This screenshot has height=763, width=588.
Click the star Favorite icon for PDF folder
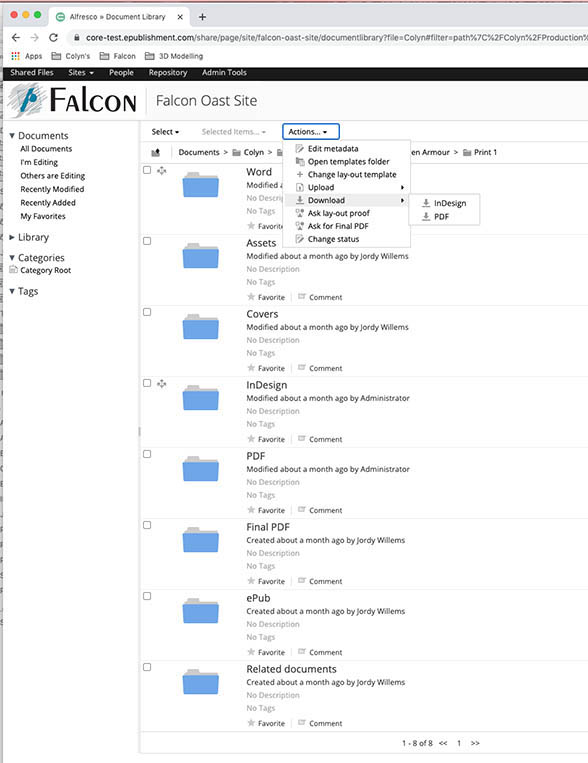tap(251, 510)
